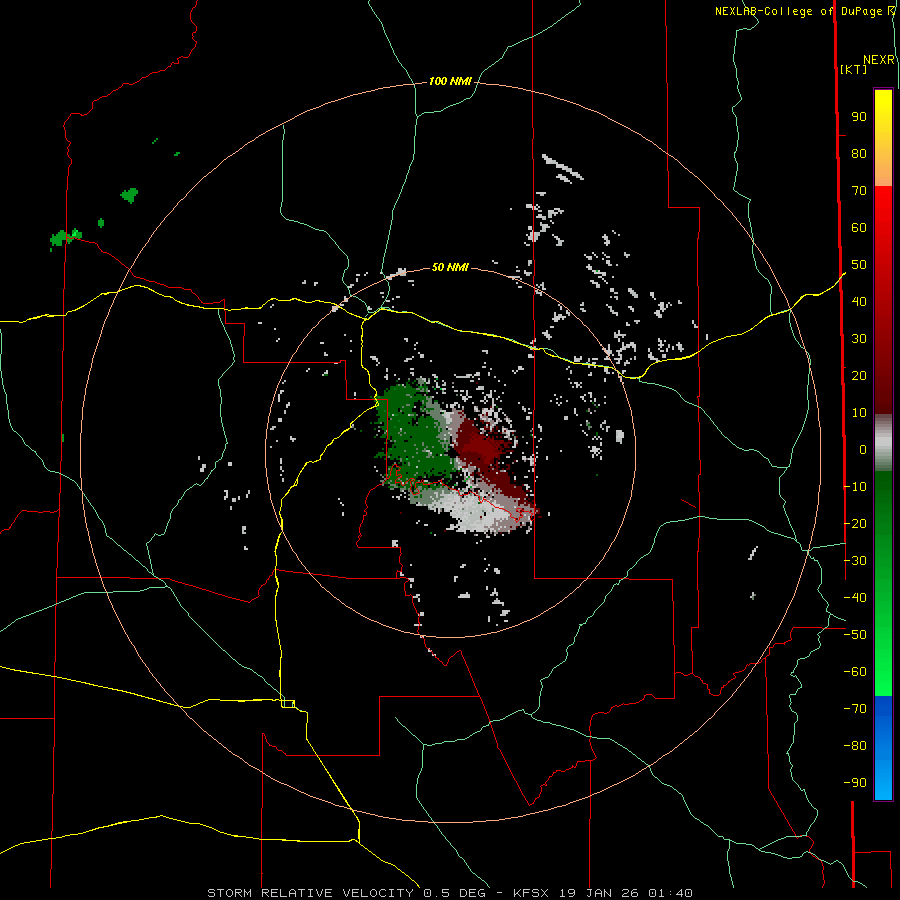Click the positive 20 value on the scale
The image size is (900, 900).
pyautogui.click(x=859, y=376)
